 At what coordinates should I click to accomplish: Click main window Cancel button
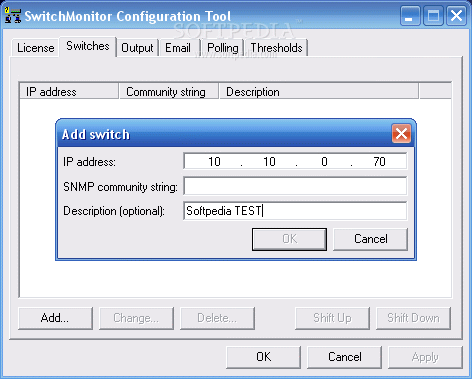(x=344, y=357)
